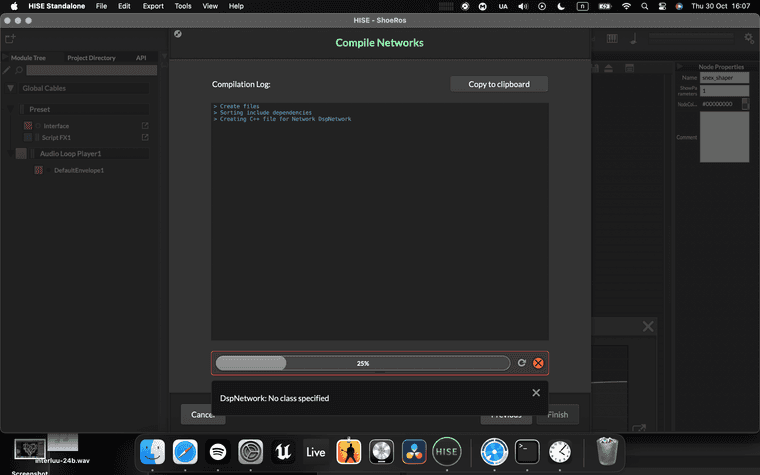Click the add-module icon at window top left
The image size is (760, 475).
point(10,39)
